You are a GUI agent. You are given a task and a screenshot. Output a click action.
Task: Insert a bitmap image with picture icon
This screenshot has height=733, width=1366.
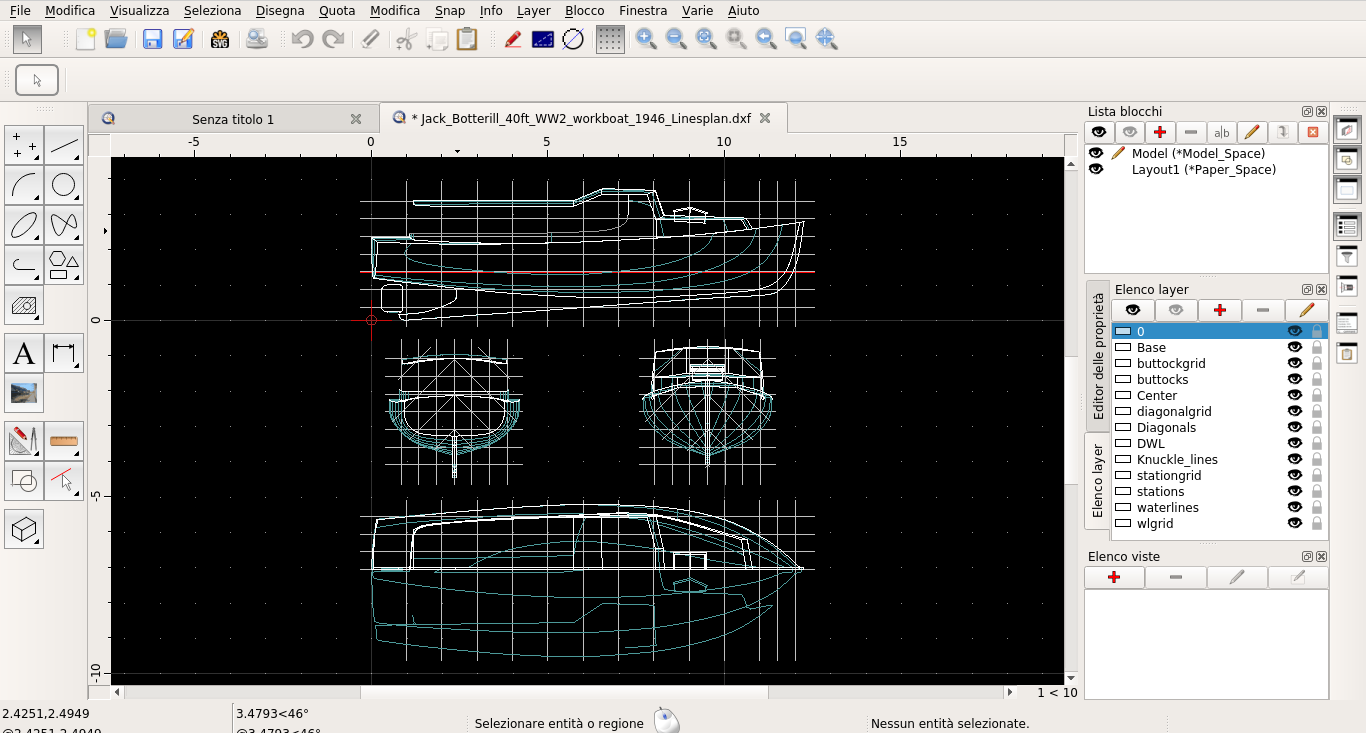pyautogui.click(x=24, y=393)
